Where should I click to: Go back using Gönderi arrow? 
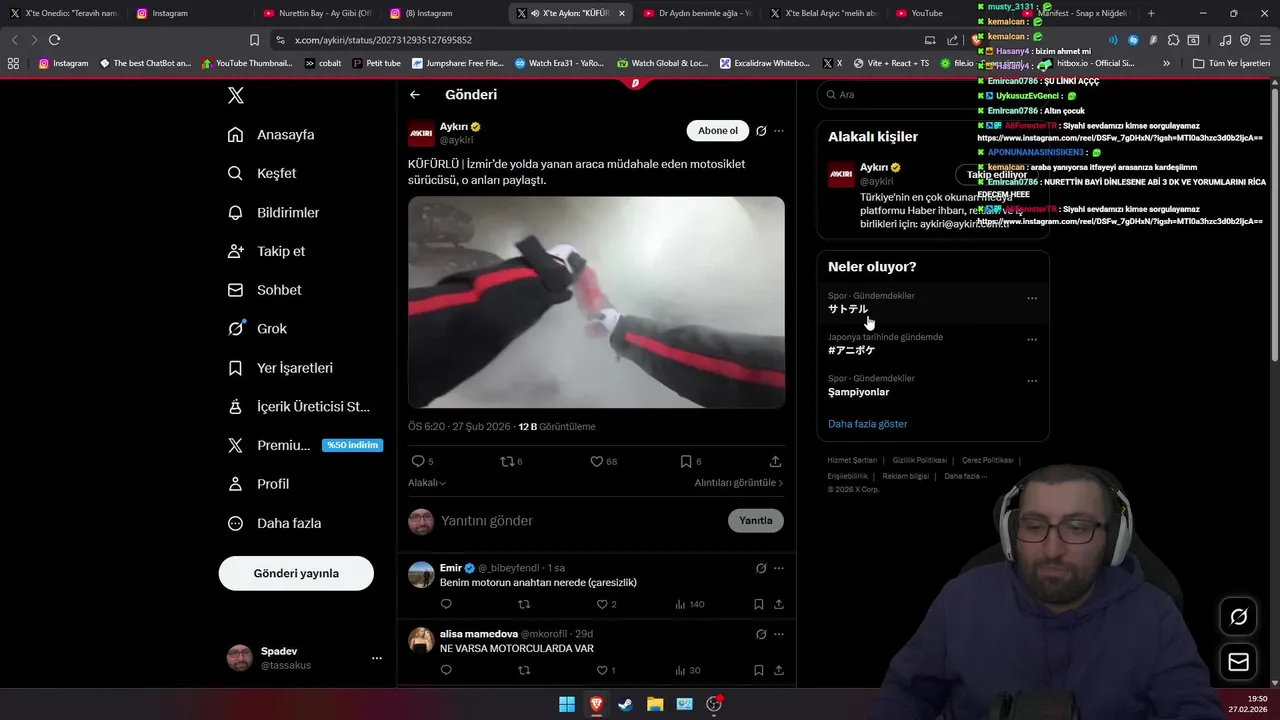click(x=415, y=95)
